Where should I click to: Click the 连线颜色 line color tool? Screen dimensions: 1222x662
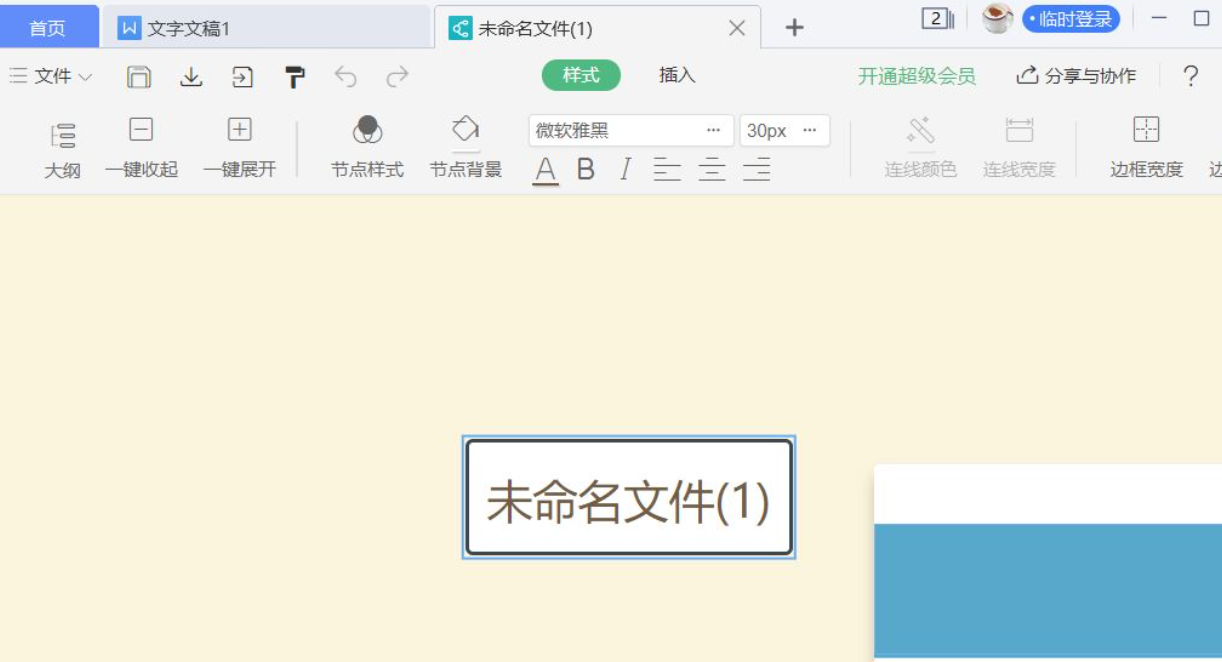click(921, 149)
